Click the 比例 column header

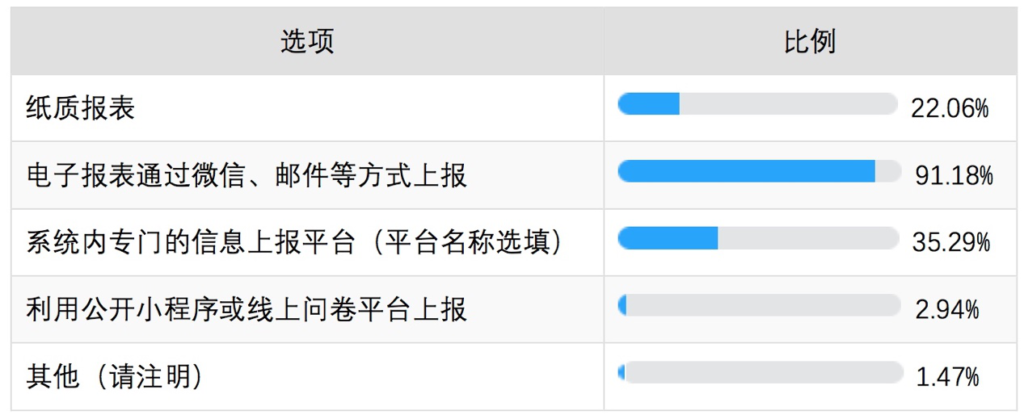click(809, 42)
